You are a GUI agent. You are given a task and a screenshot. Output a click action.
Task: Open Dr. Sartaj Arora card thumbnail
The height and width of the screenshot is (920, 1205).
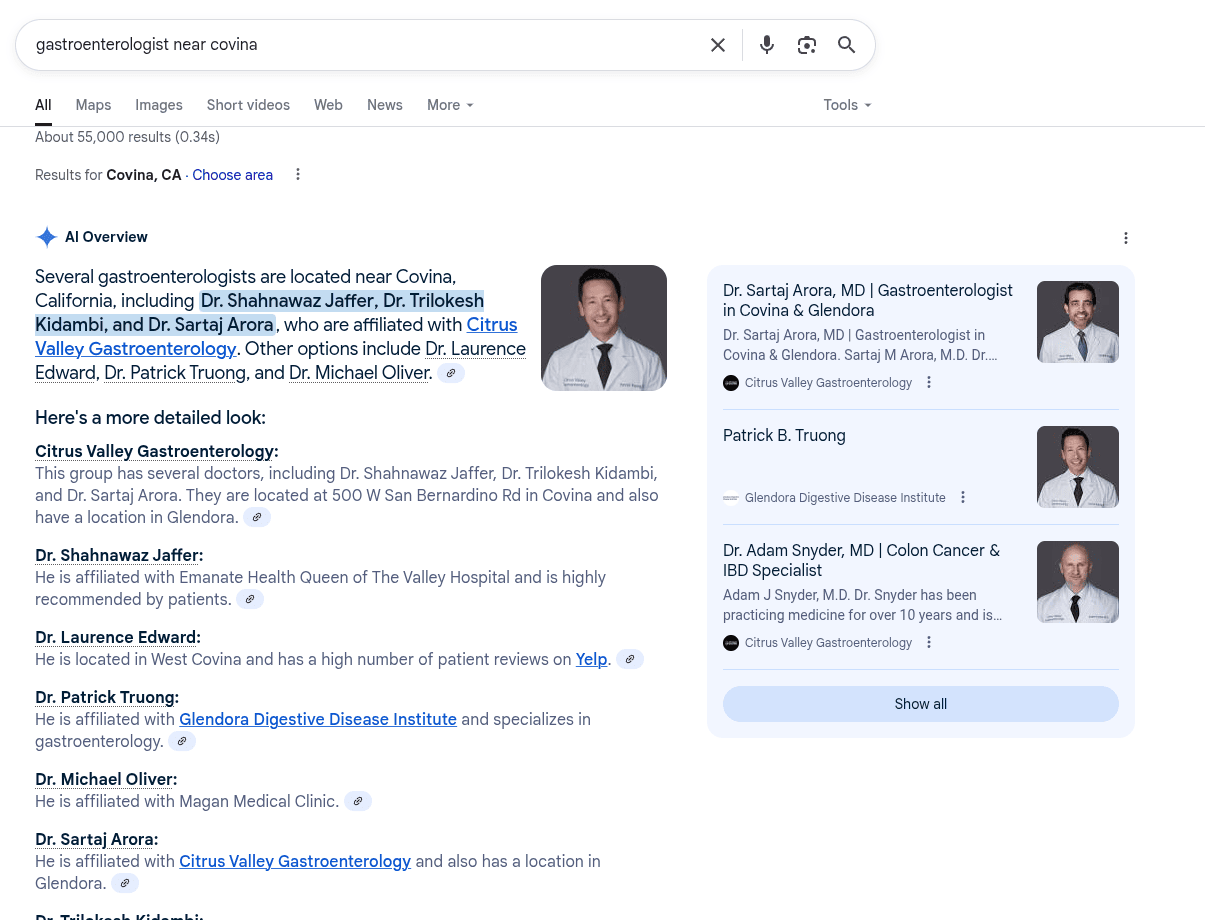(1078, 322)
